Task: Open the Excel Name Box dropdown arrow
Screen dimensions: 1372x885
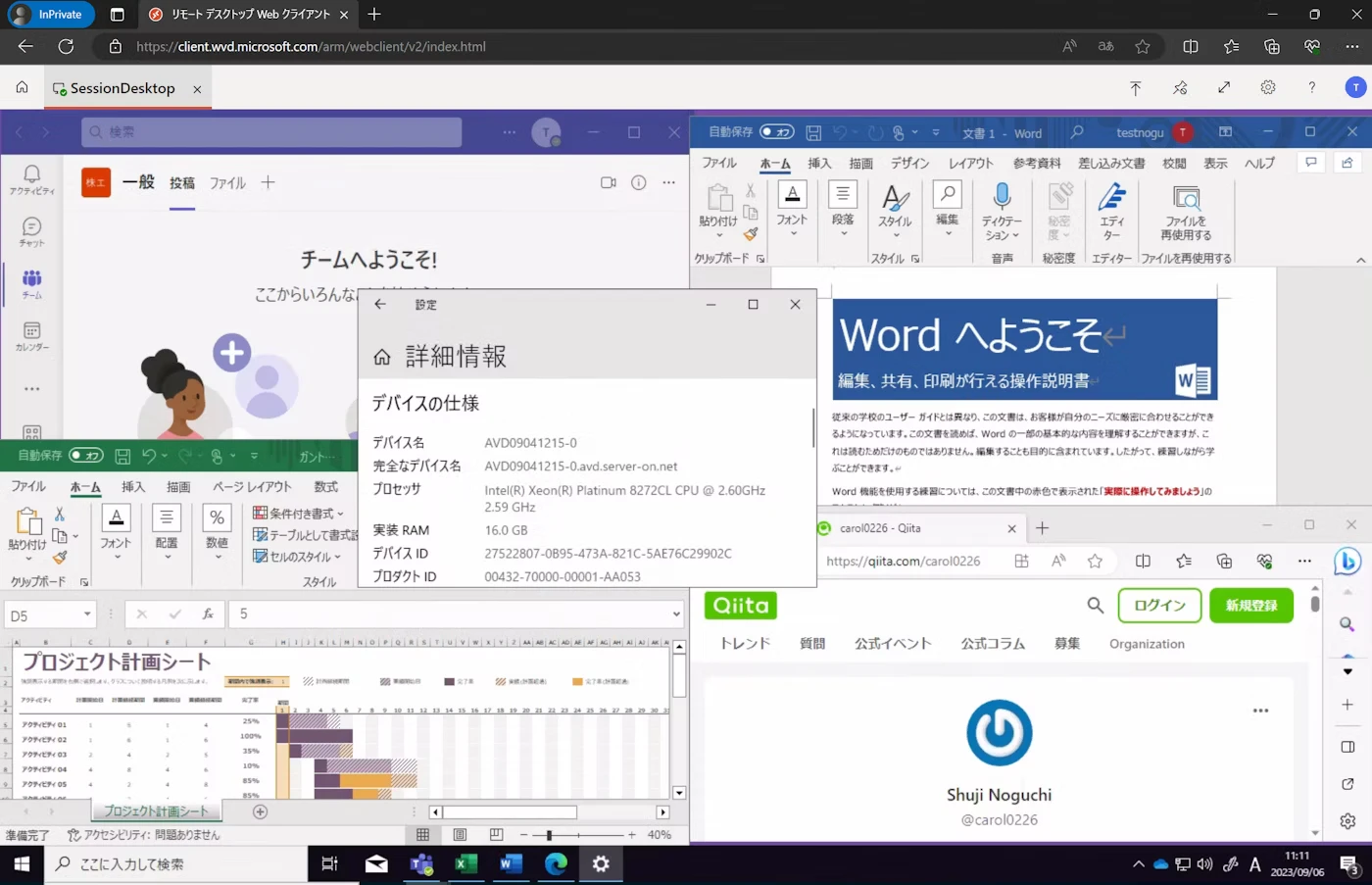Action: point(87,615)
